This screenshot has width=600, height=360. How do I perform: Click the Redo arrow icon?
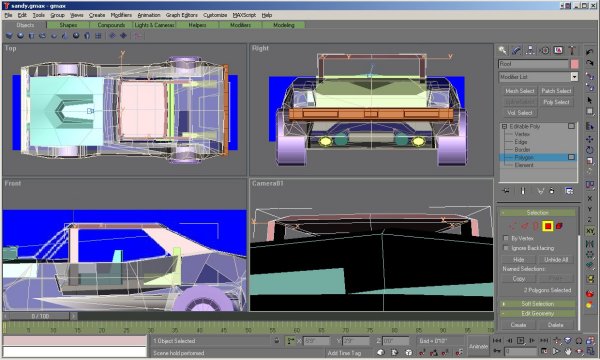[x=590, y=63]
